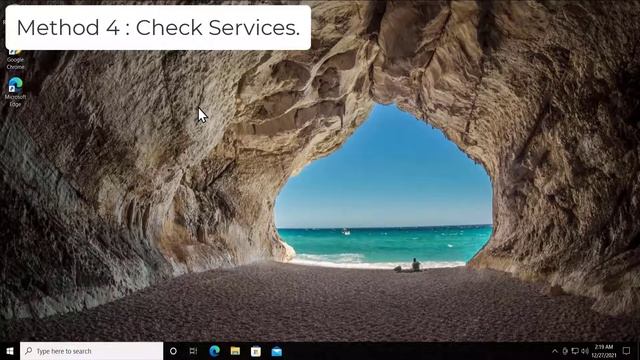Show hidden system tray icons
The width and height of the screenshot is (640, 360).
[555, 351]
